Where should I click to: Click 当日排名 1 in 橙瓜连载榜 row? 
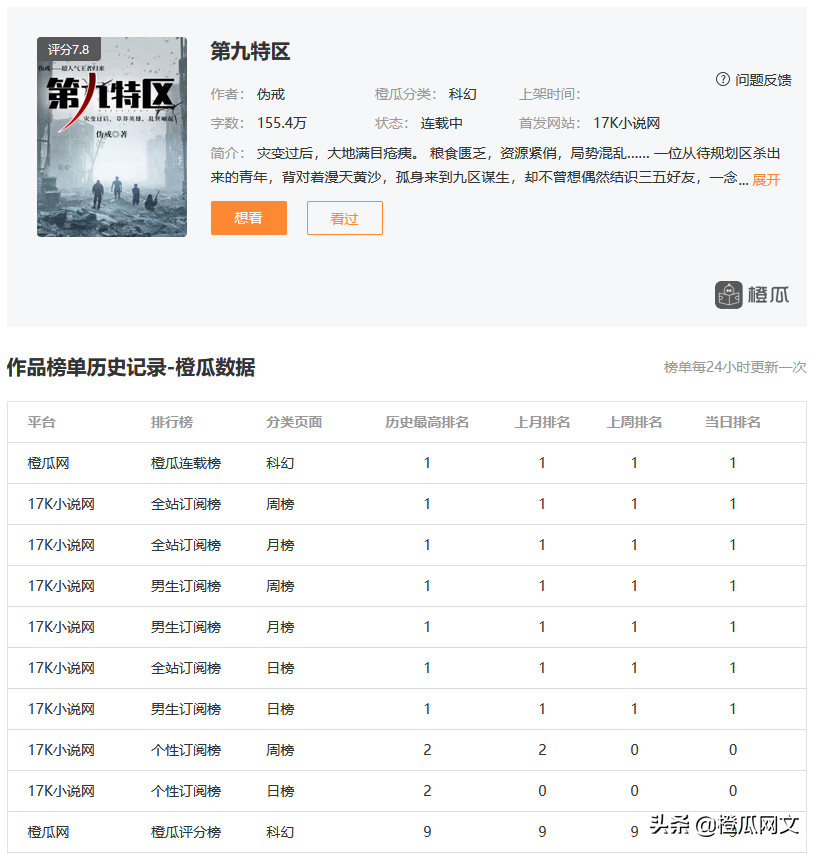tap(733, 463)
